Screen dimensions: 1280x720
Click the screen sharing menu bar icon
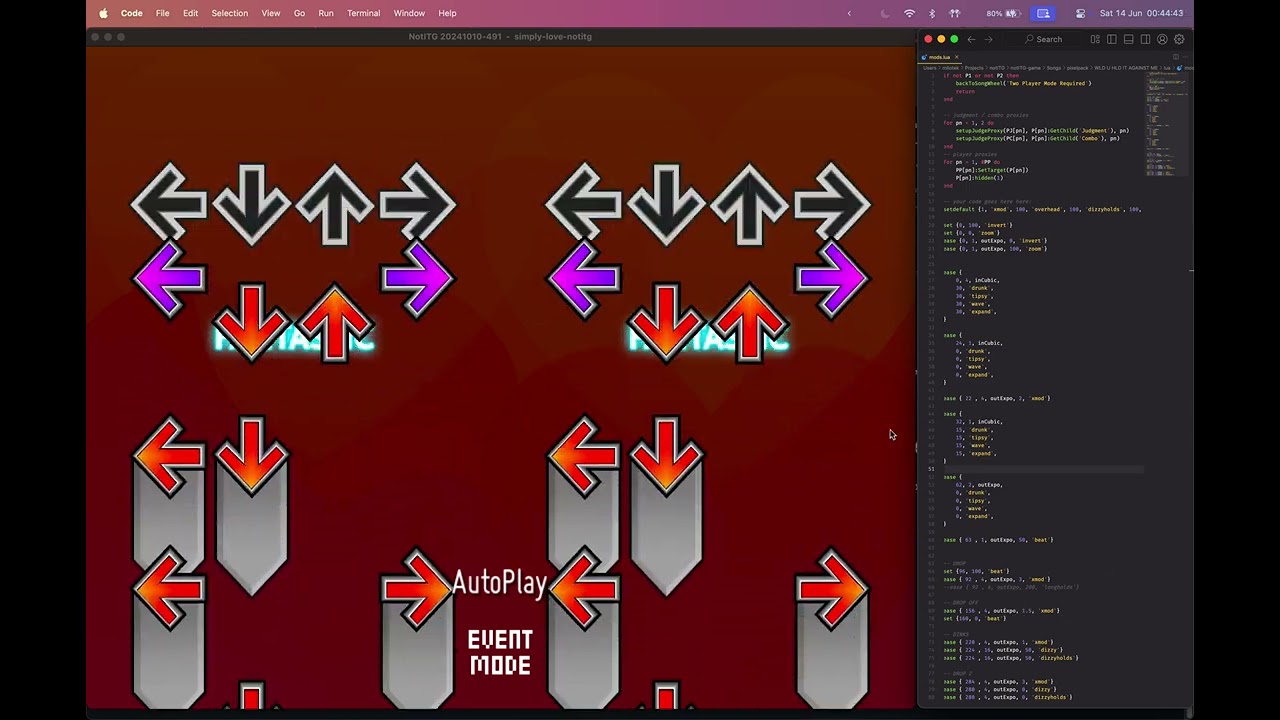1043,13
